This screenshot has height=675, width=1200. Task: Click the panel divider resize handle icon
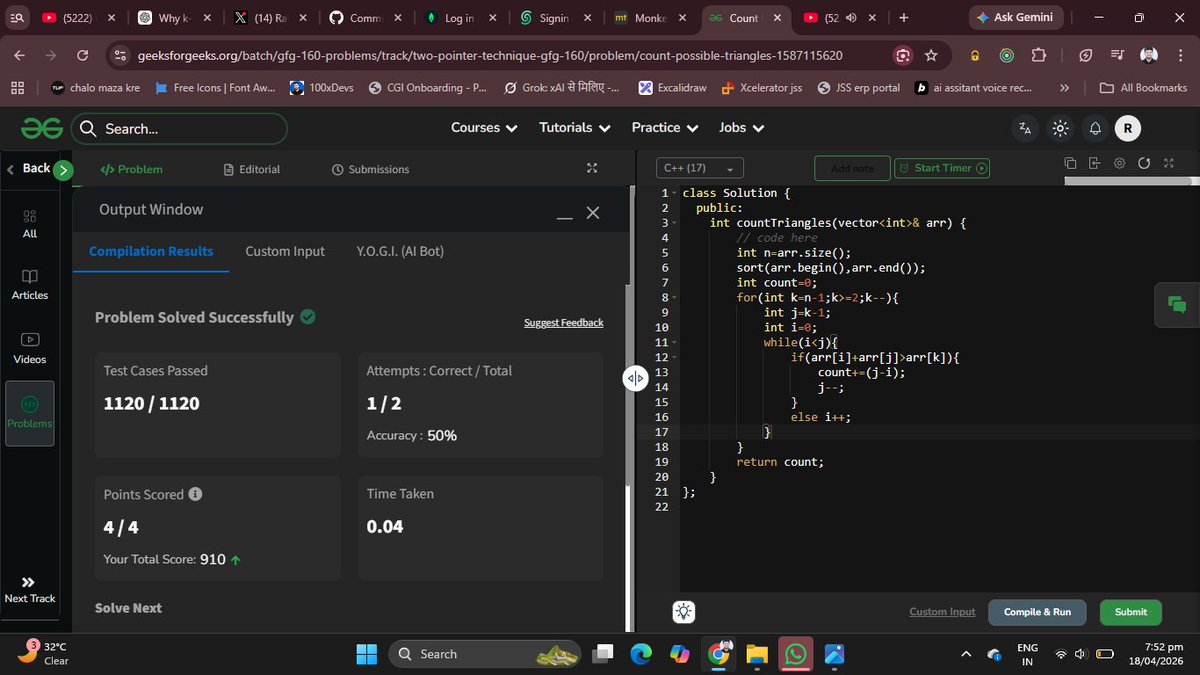[635, 378]
